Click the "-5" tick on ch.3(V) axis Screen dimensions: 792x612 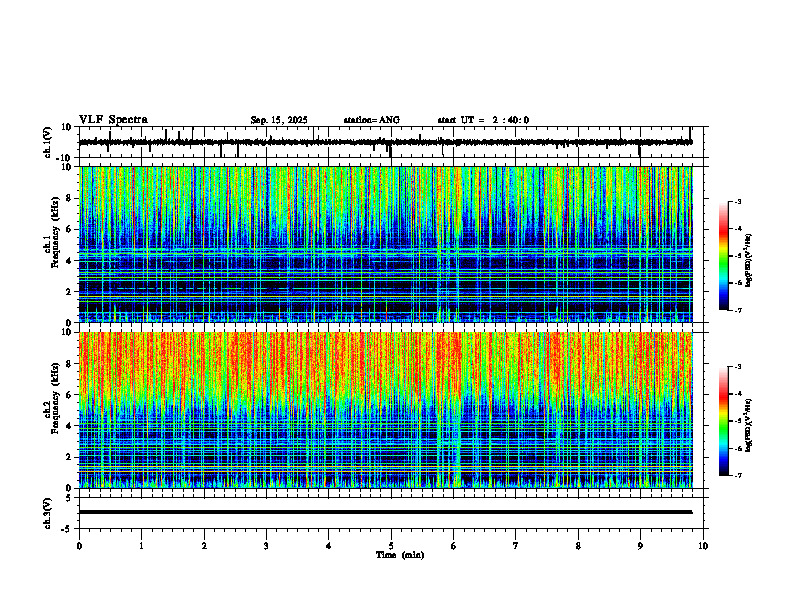pos(67,529)
